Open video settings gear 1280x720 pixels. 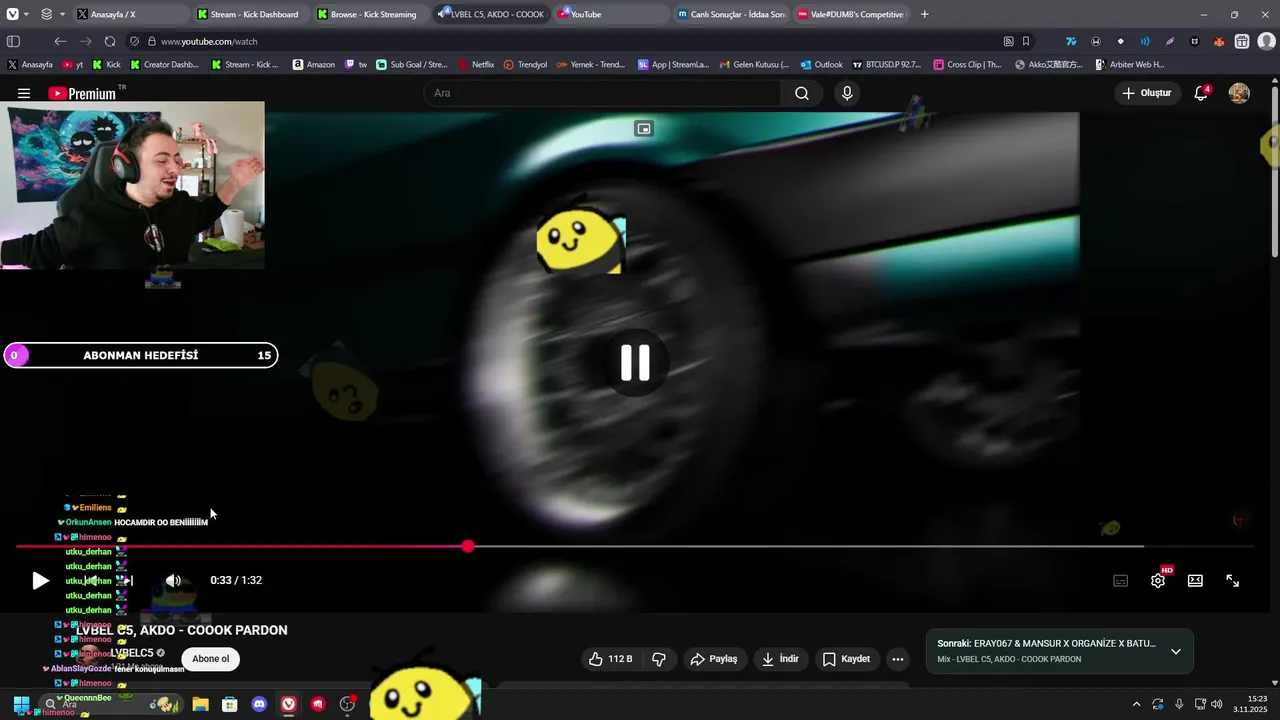pyautogui.click(x=1158, y=581)
